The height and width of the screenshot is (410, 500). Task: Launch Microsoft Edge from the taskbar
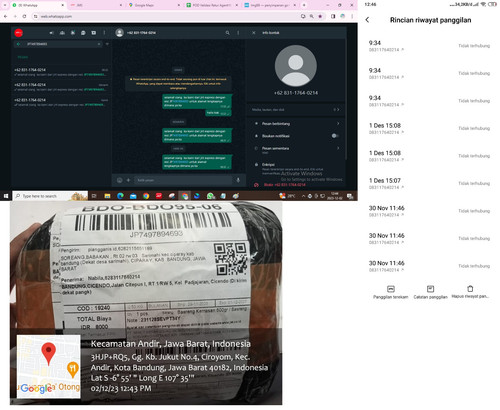coord(120,196)
